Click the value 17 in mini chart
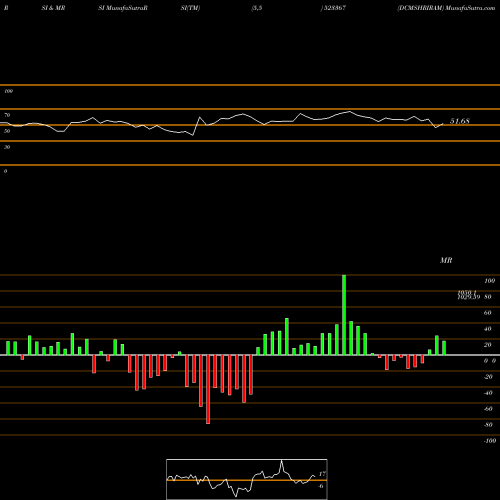 coord(322,474)
